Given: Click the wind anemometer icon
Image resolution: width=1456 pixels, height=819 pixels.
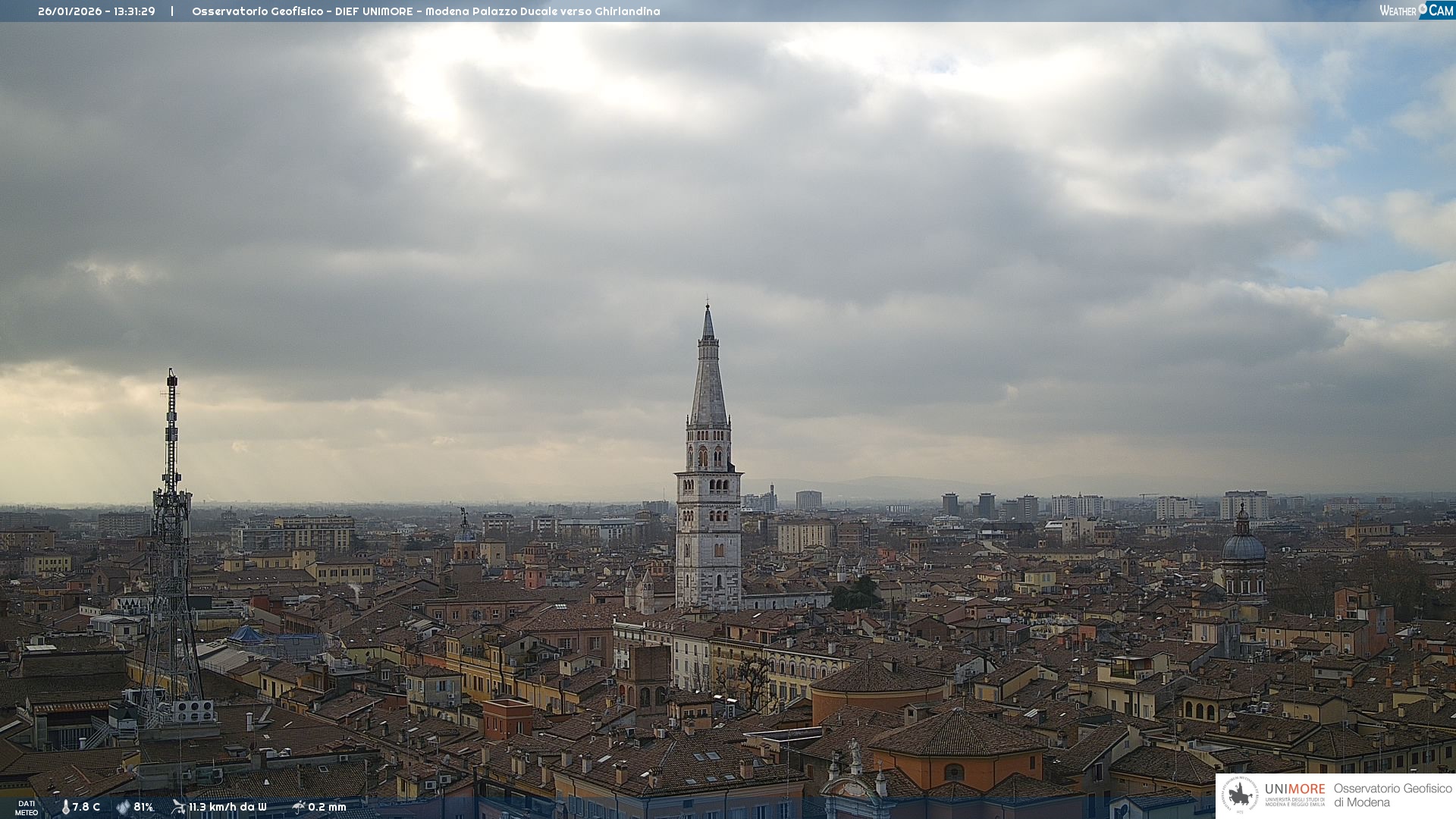Looking at the screenshot, I should 178,806.
